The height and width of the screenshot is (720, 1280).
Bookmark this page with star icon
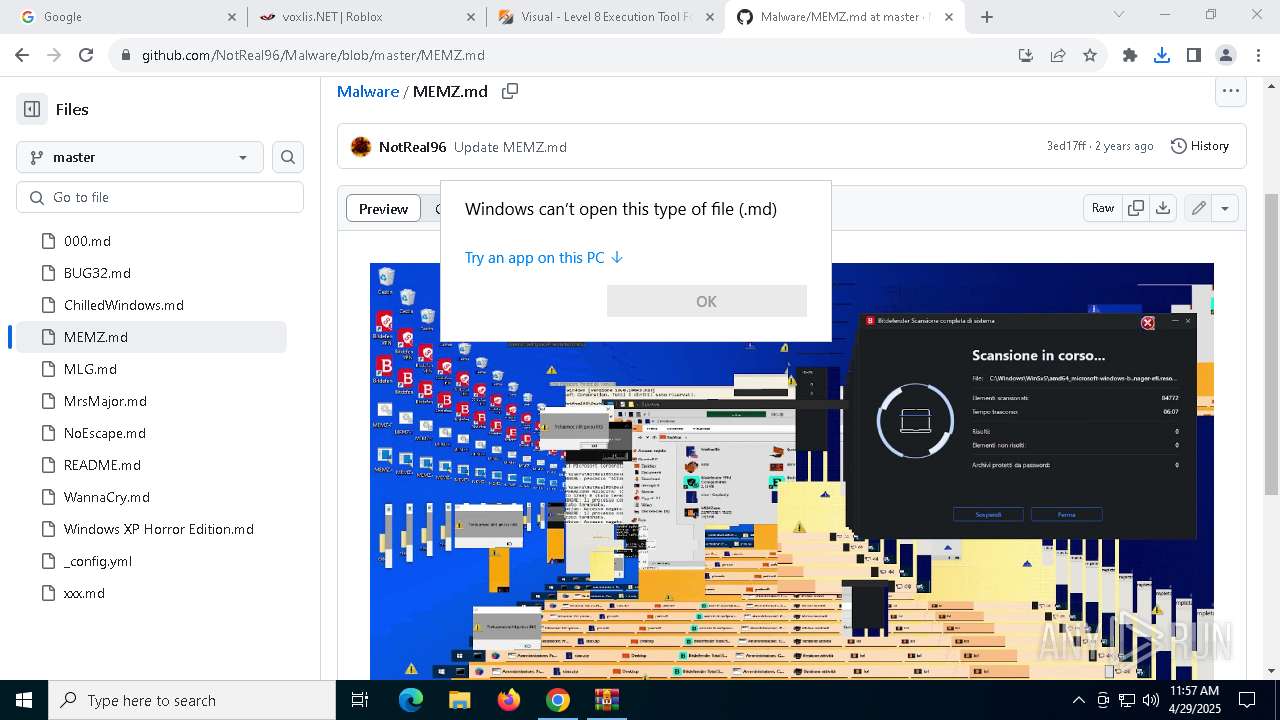tap(1090, 56)
